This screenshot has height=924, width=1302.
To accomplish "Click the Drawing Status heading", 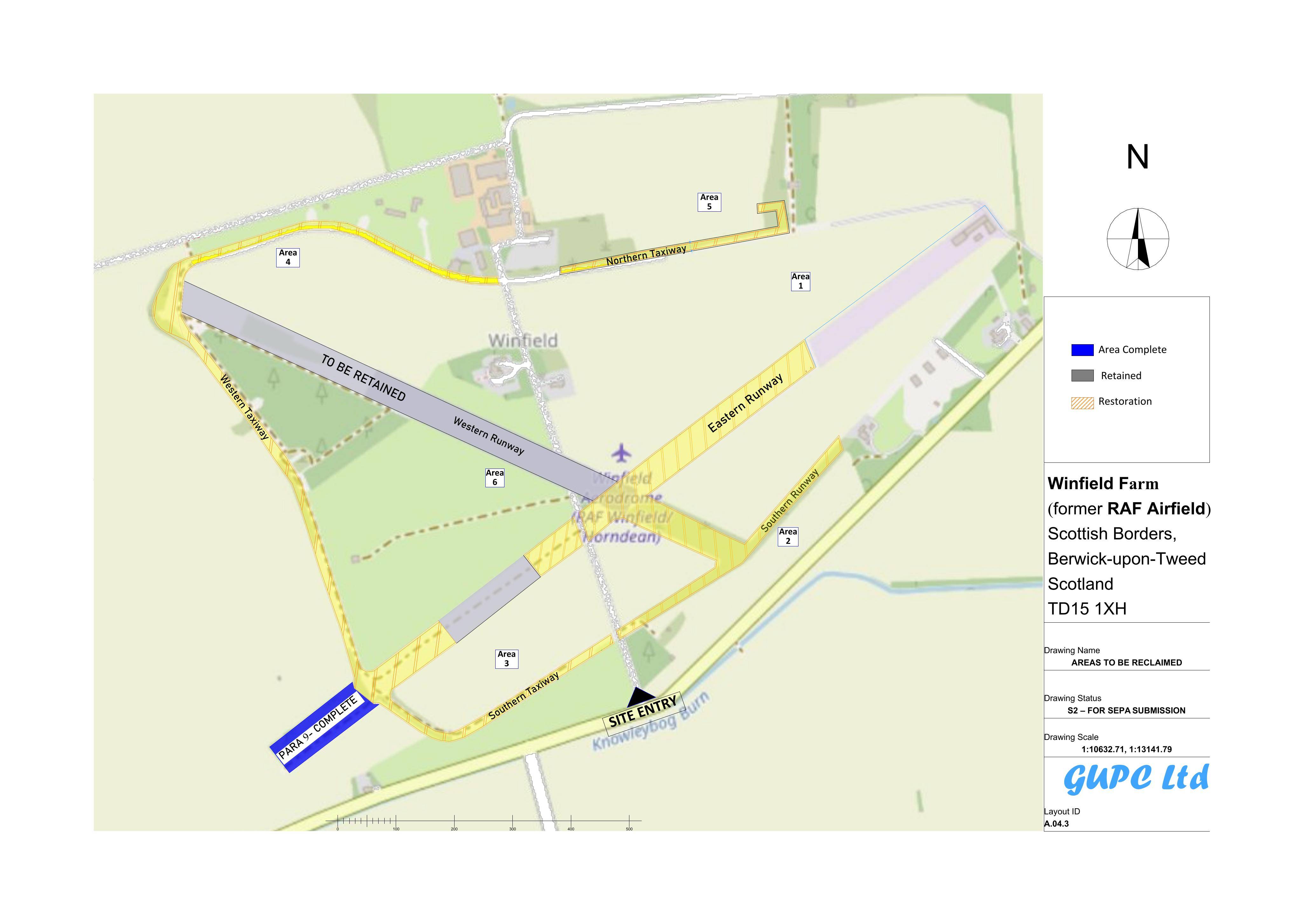I will point(1072,698).
